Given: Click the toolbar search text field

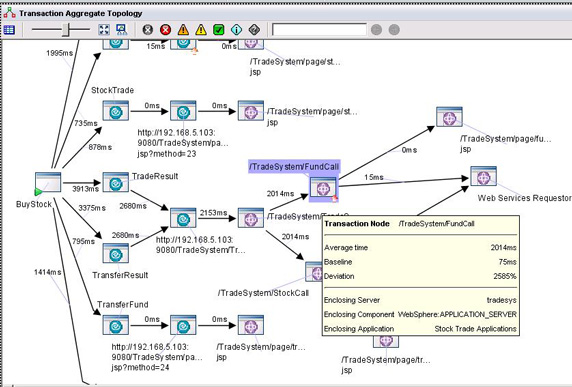Looking at the screenshot, I should [x=319, y=30].
